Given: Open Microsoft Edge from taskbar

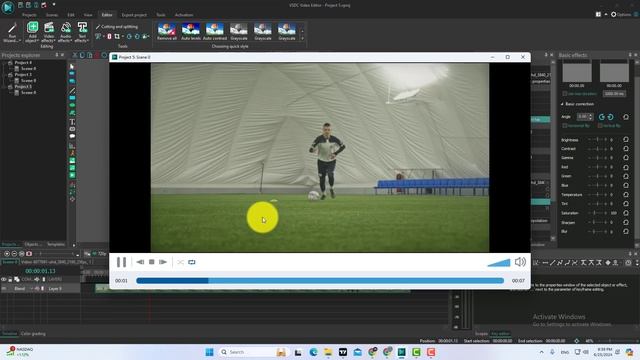Looking at the screenshot, I should pos(313,352).
